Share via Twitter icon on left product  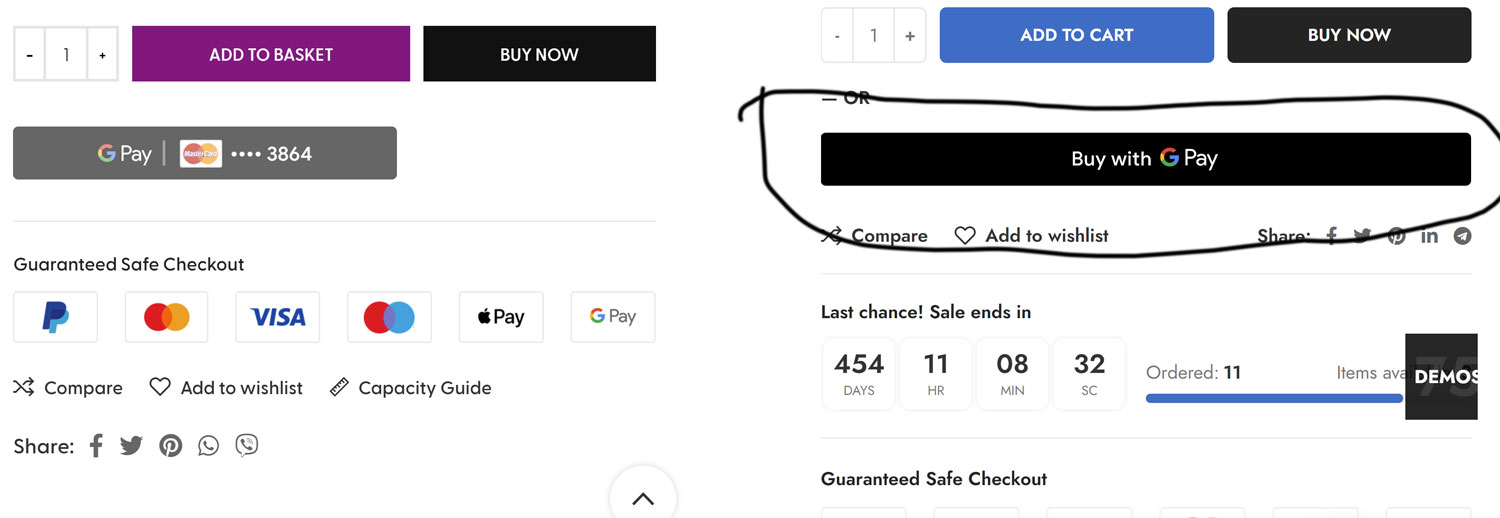[x=132, y=445]
